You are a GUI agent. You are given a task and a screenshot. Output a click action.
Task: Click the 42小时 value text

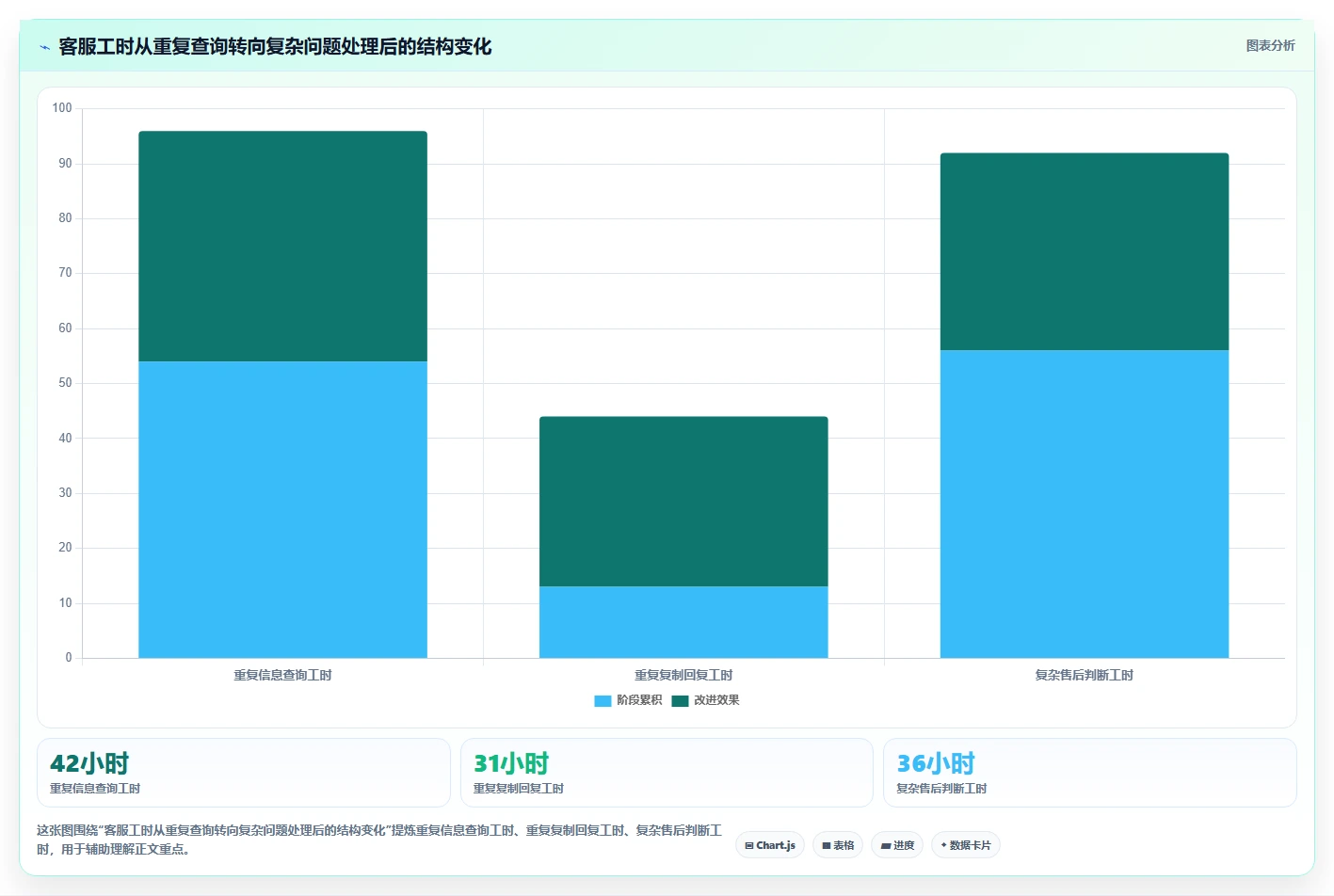coord(89,763)
